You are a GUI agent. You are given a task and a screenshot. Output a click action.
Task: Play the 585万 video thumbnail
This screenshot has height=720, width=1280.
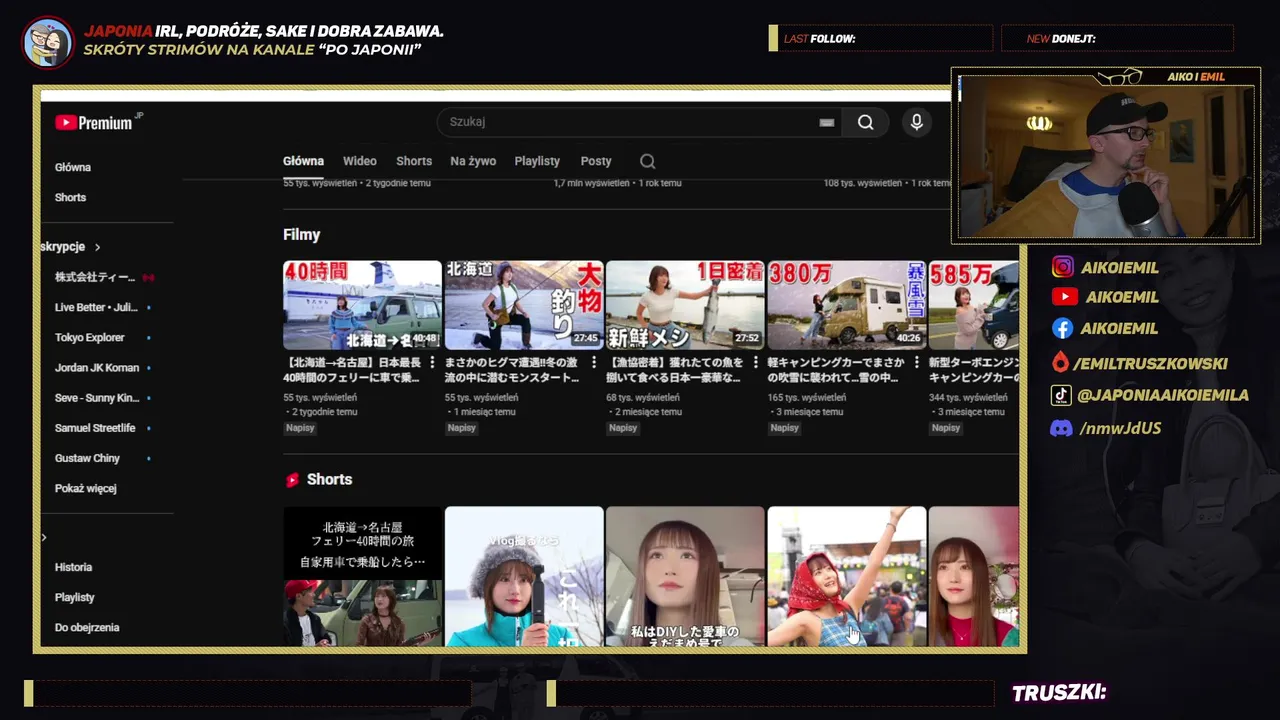(974, 305)
